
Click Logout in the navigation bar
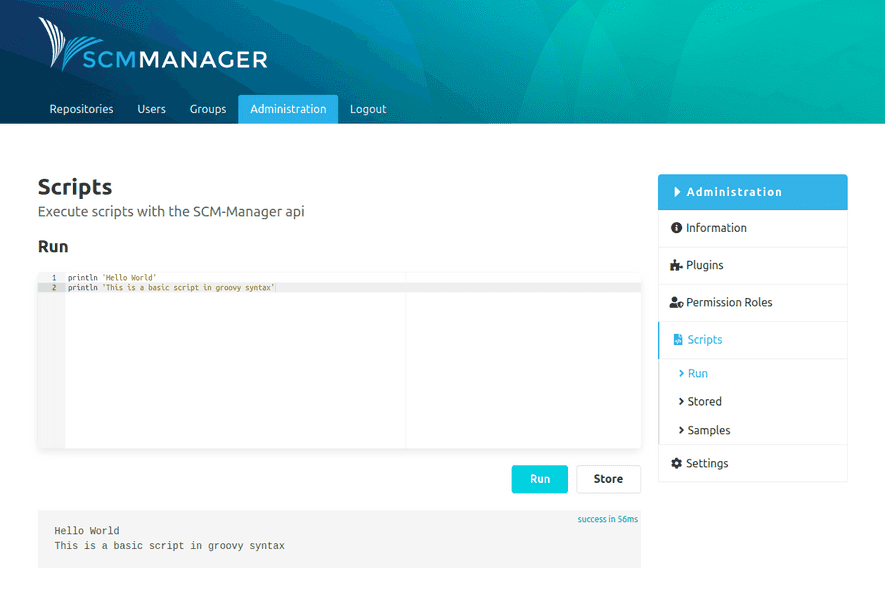pyautogui.click(x=368, y=109)
